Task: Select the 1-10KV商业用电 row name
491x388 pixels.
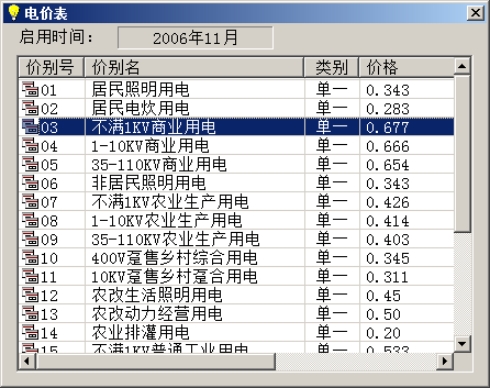Action: point(150,145)
